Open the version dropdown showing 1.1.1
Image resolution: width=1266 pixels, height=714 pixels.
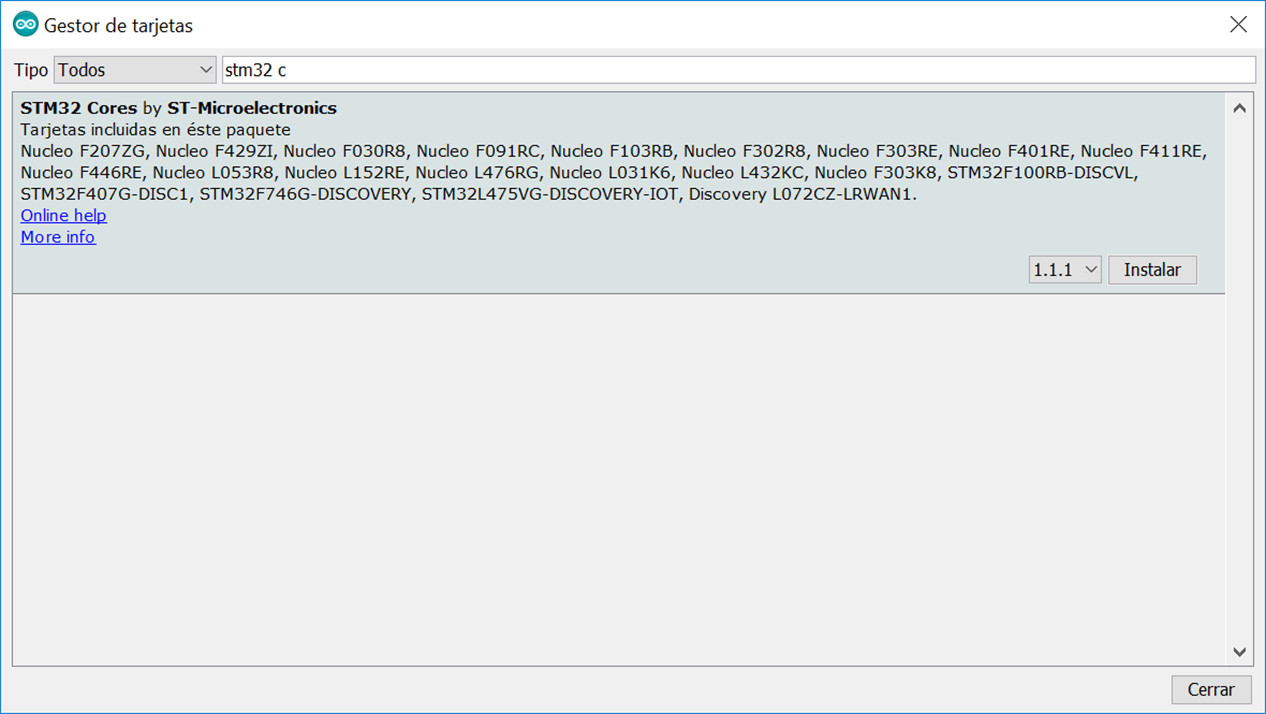coord(1065,270)
